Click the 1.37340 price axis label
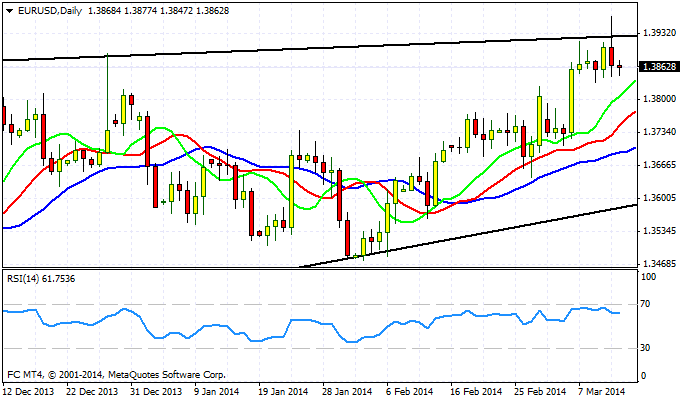 pyautogui.click(x=659, y=132)
